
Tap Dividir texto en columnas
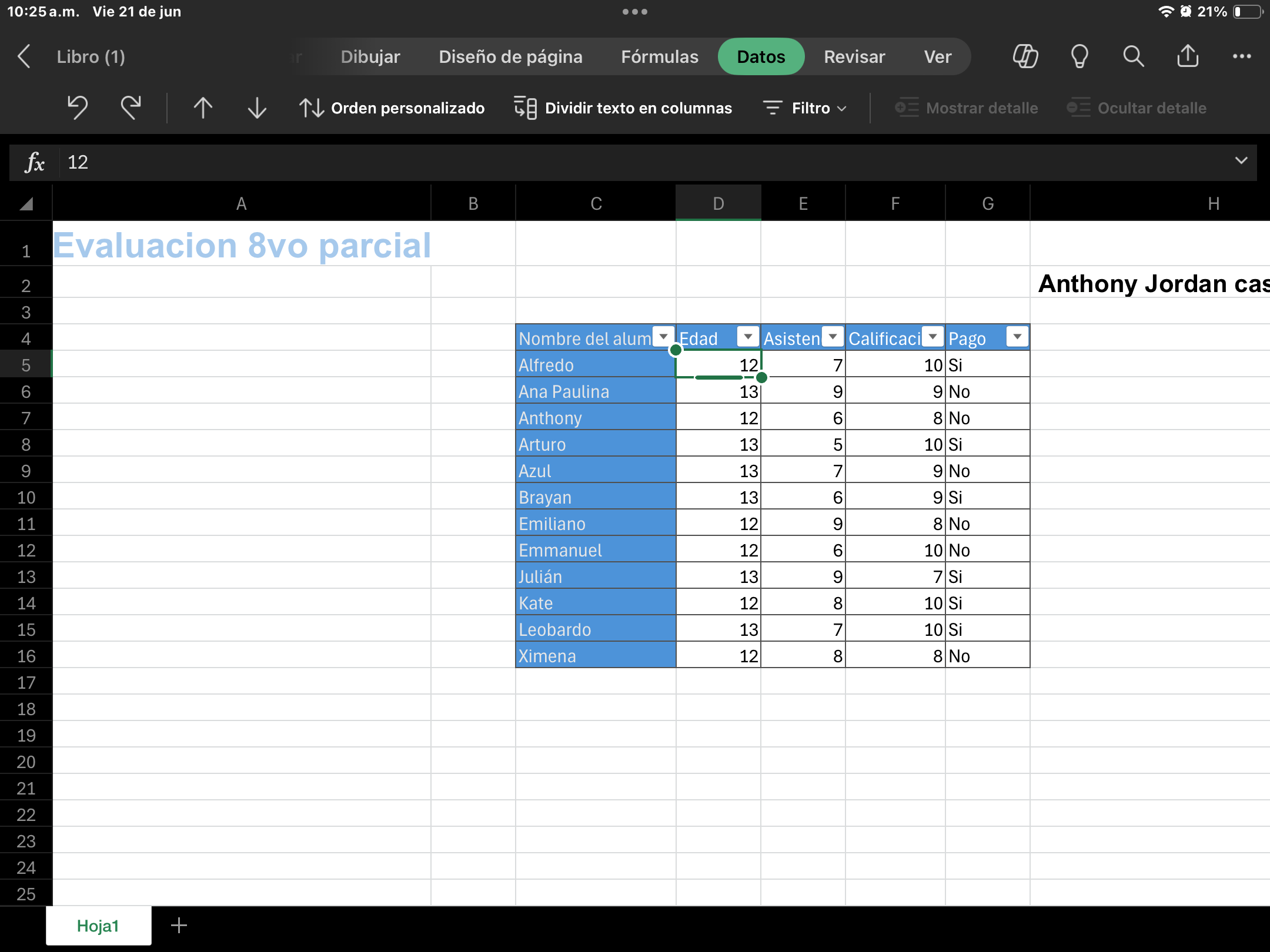[623, 108]
